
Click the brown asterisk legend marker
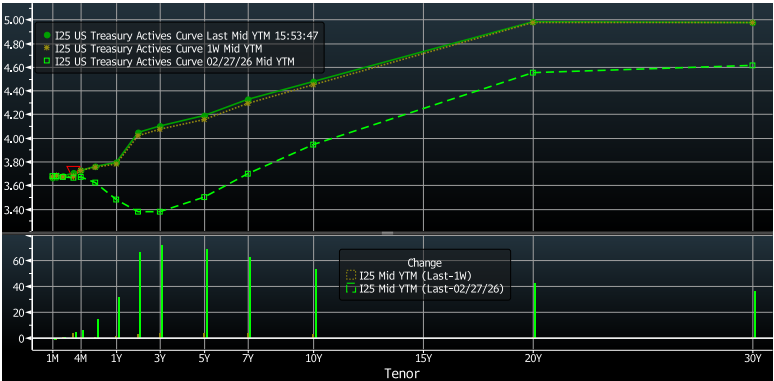(x=47, y=48)
